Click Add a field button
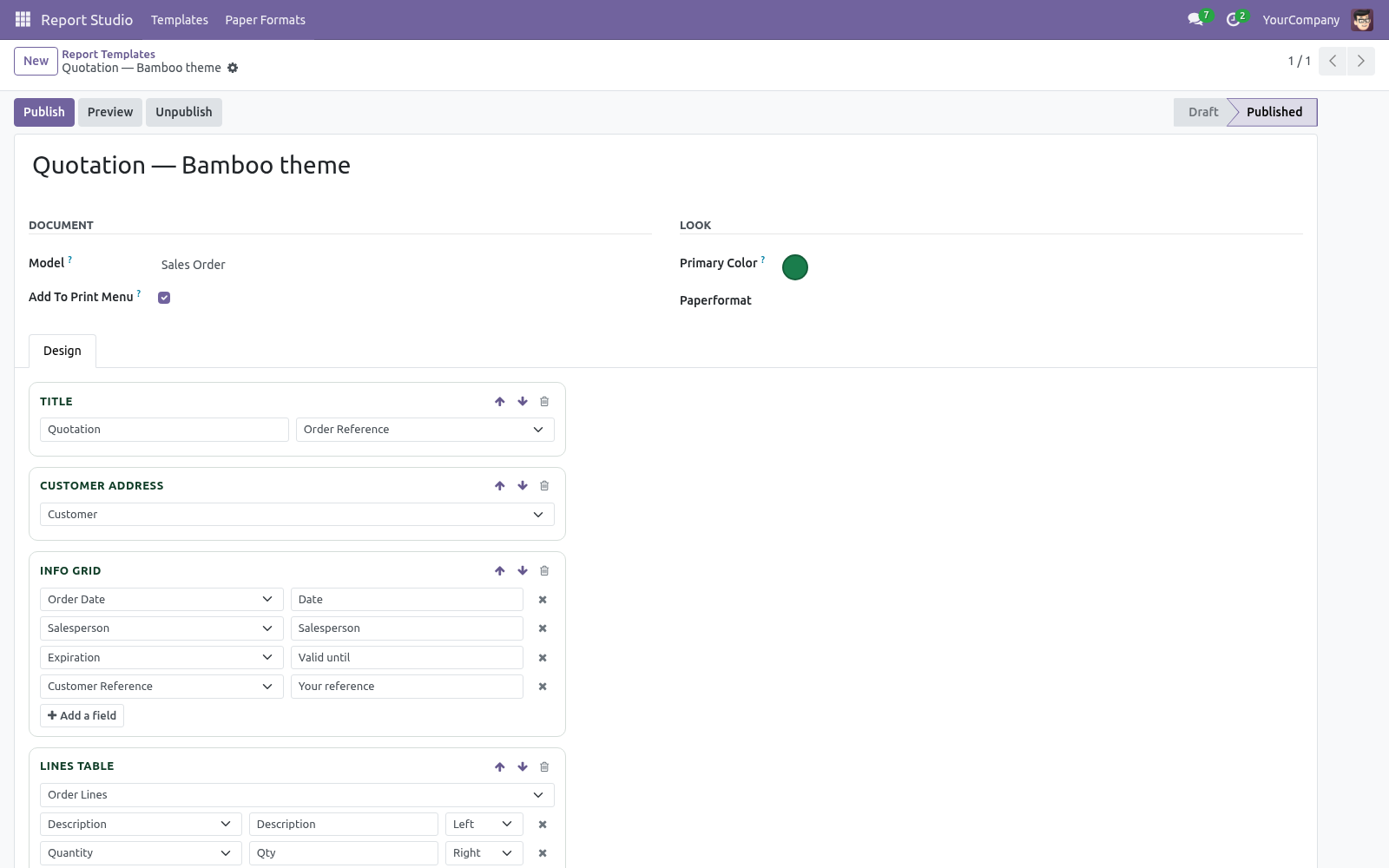Viewport: 1389px width, 868px height. click(82, 715)
